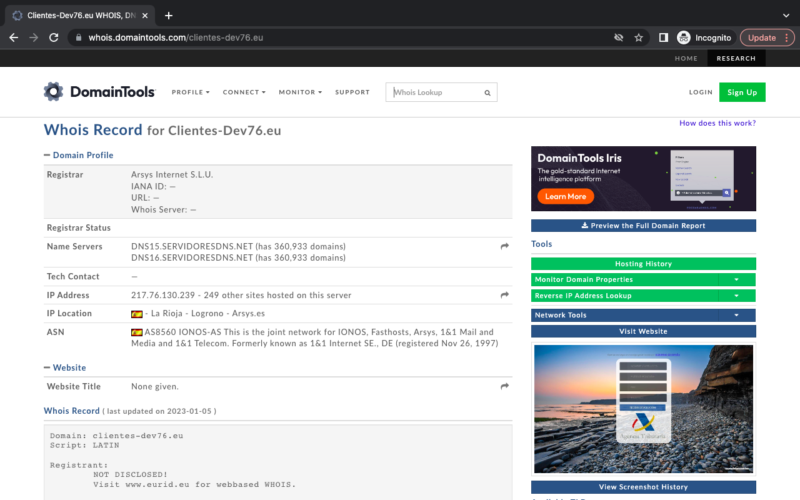
Task: Open the PROFILE dropdown menu
Action: point(190,92)
